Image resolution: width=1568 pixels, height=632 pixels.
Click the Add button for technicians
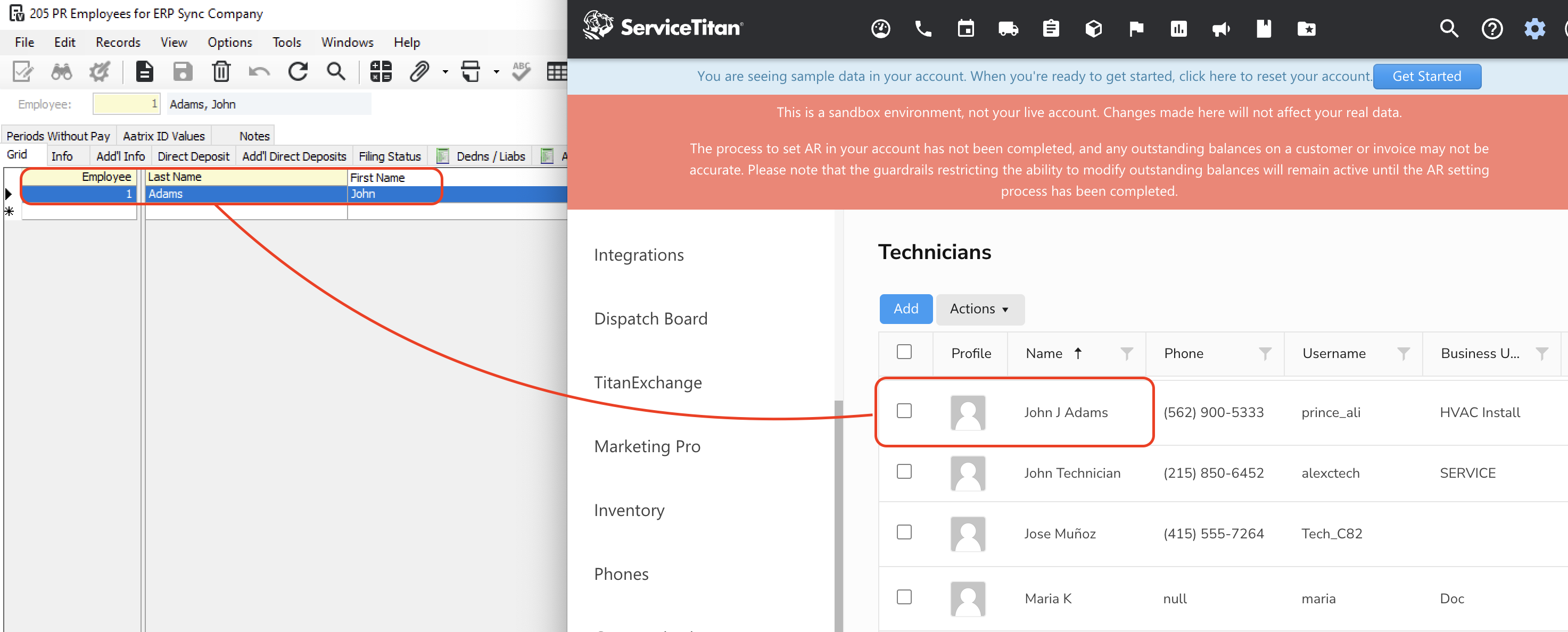click(x=905, y=308)
